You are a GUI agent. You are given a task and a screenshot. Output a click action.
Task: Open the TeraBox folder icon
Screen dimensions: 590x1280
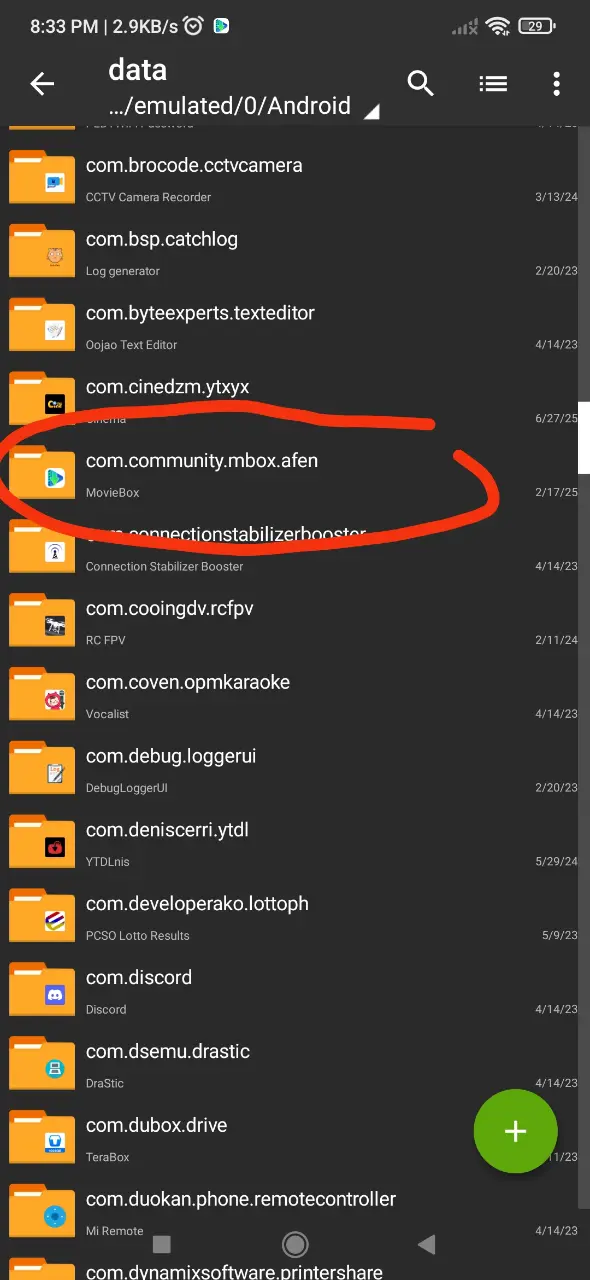42,1137
